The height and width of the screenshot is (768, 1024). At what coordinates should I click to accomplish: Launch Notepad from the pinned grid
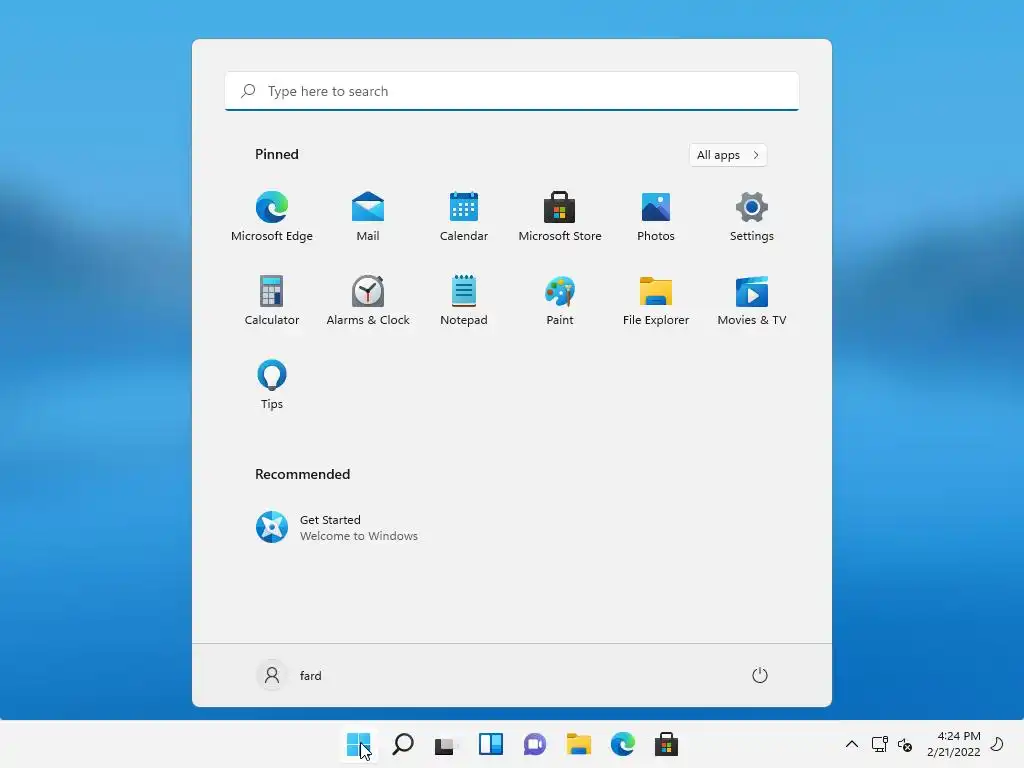[x=464, y=300]
